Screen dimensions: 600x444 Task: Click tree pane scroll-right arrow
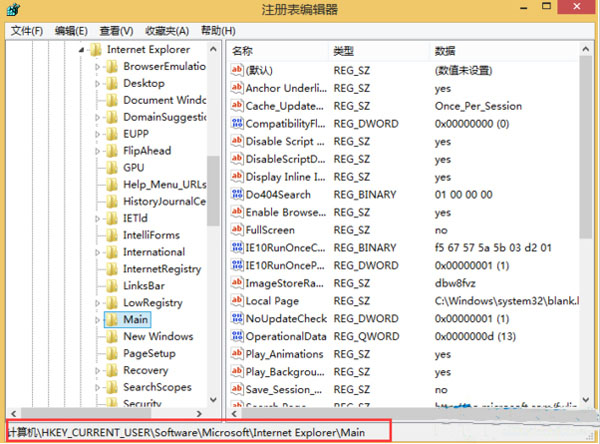pyautogui.click(x=199, y=413)
